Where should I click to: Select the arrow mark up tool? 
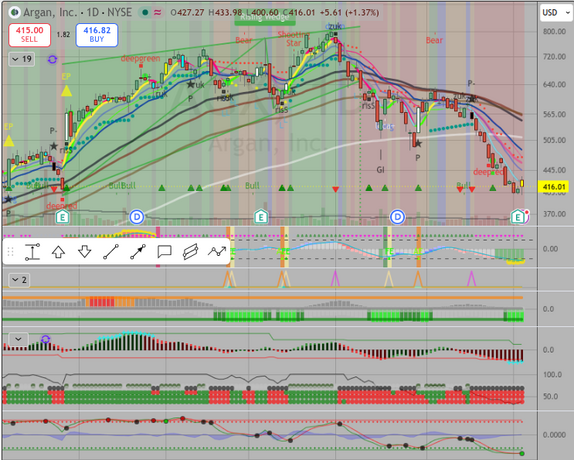point(58,252)
